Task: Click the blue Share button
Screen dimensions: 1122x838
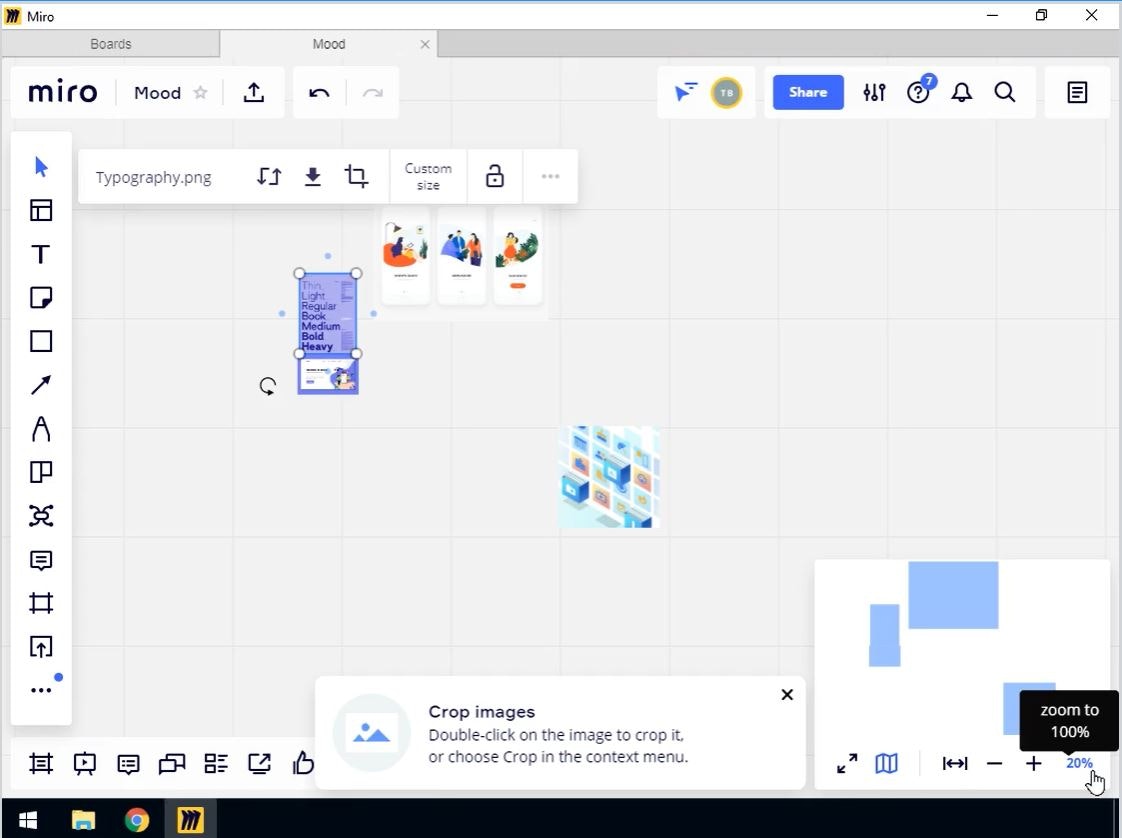Action: [x=808, y=92]
